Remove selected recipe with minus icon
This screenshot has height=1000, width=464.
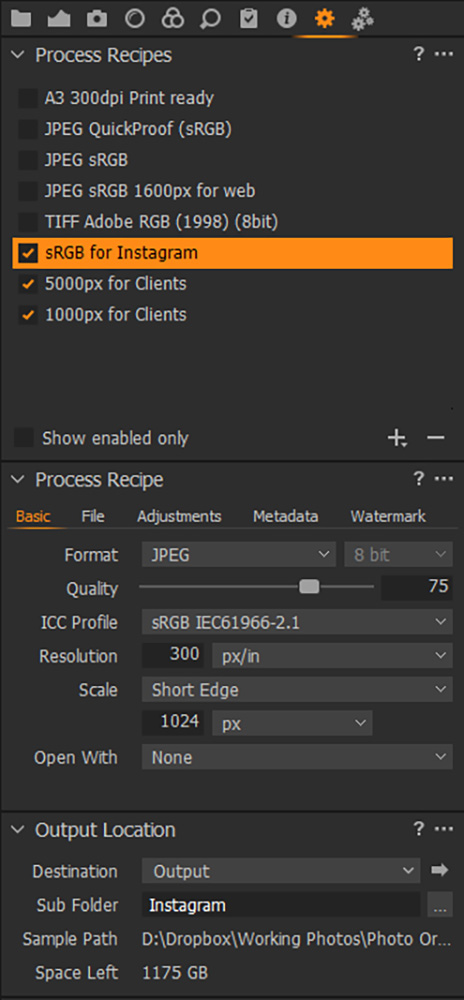(x=435, y=438)
